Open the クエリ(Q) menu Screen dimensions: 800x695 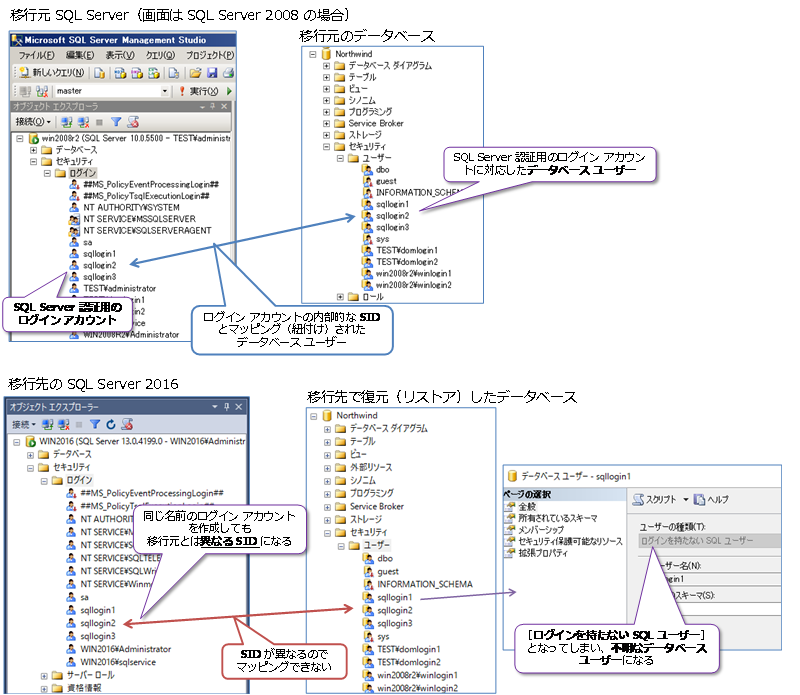[x=160, y=55]
